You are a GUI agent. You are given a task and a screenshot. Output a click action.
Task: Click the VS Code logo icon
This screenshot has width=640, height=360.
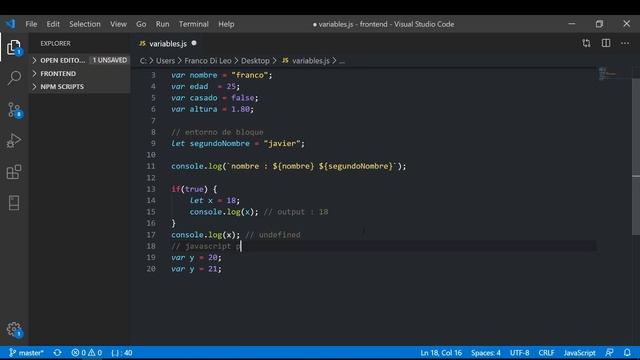coord(11,24)
